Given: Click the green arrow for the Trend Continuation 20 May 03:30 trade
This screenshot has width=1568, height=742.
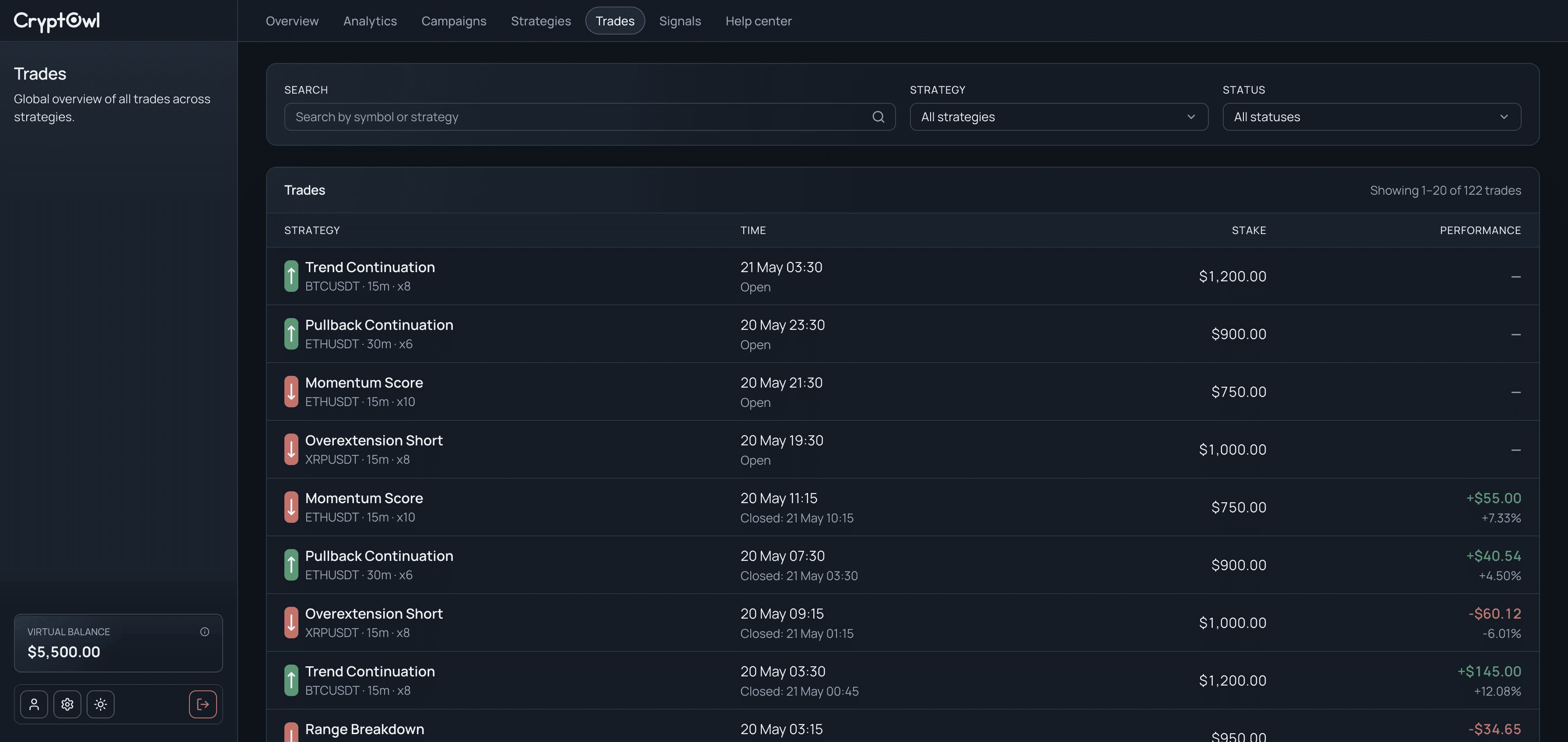Looking at the screenshot, I should pyautogui.click(x=291, y=681).
